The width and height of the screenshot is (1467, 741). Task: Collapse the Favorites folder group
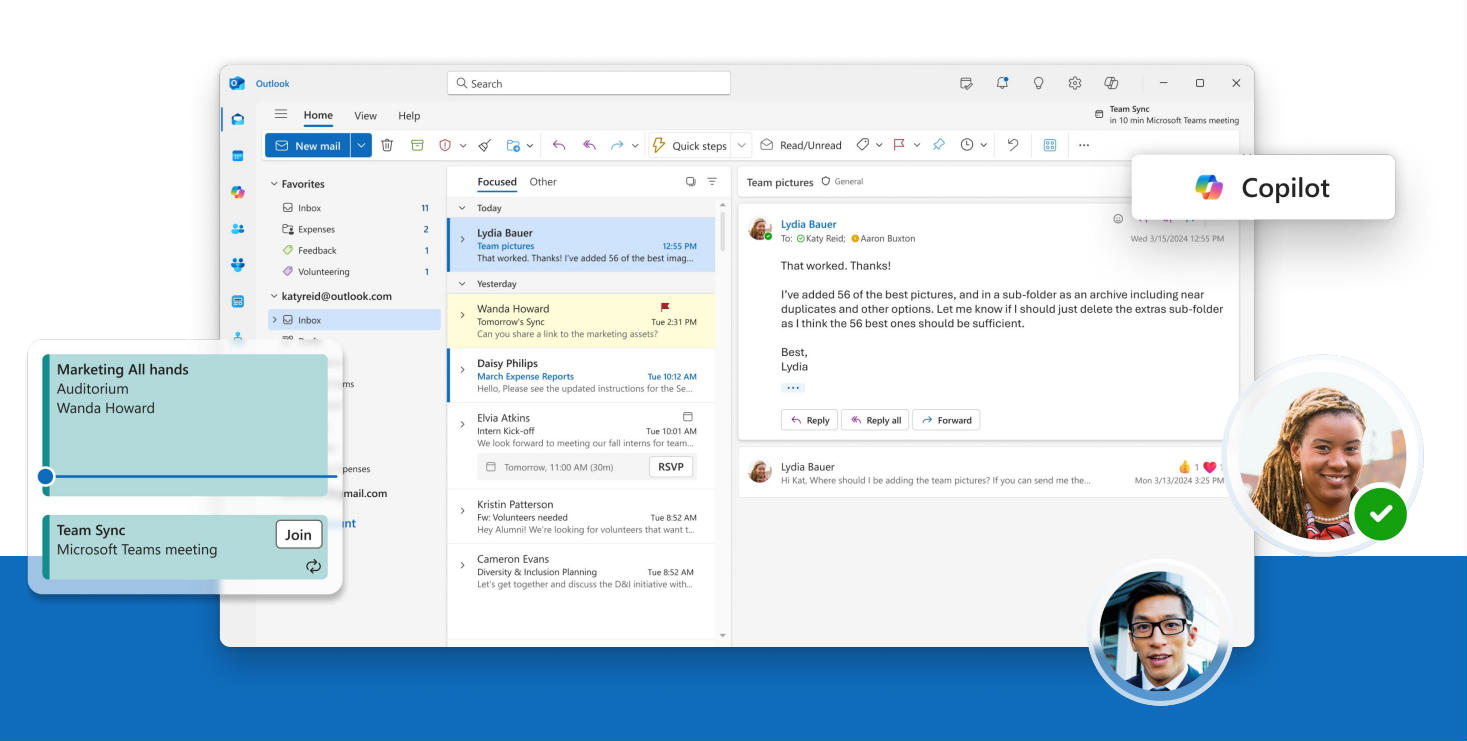[274, 184]
